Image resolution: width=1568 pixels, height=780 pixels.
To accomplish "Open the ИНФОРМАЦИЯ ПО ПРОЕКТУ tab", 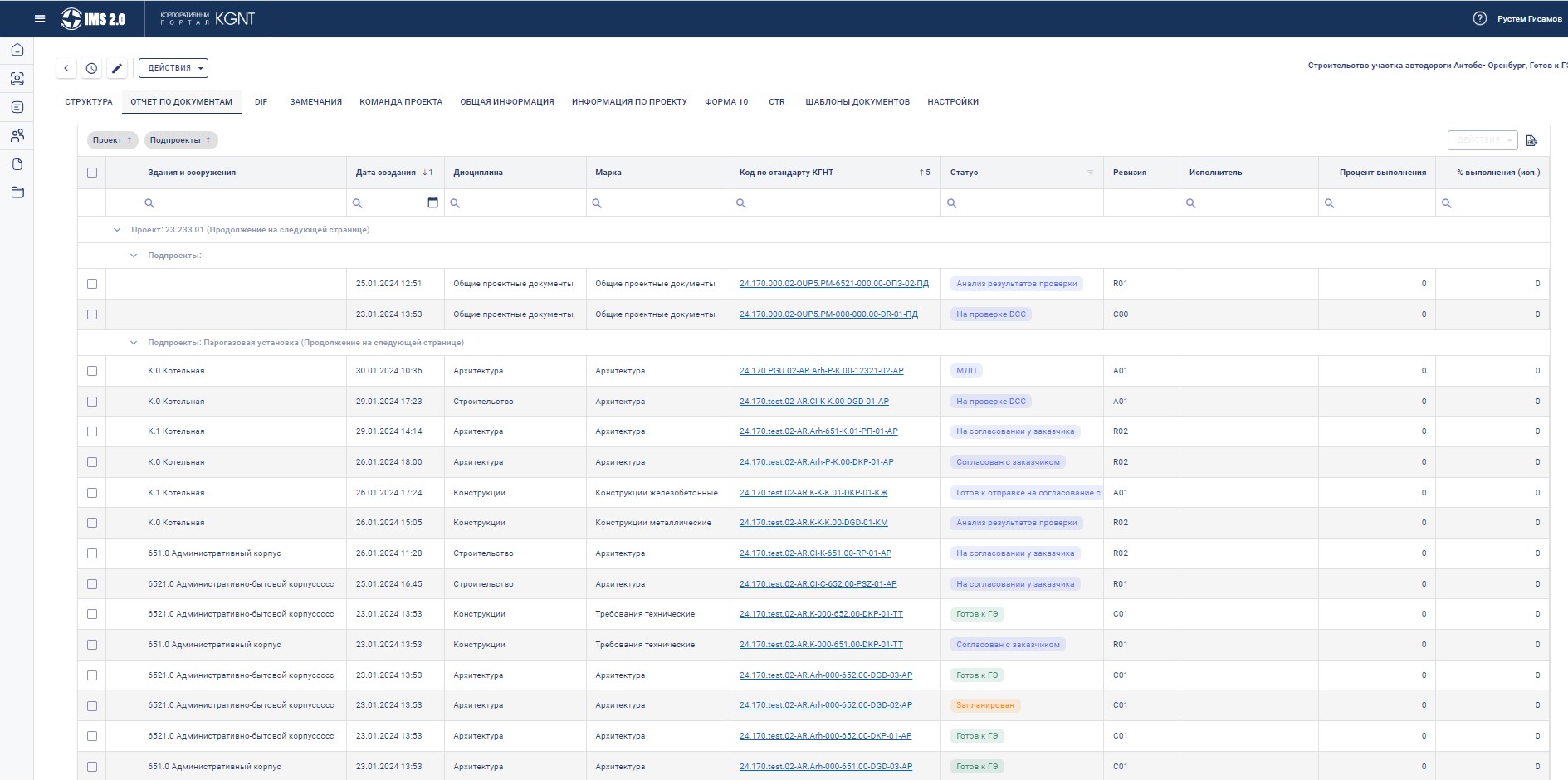I will click(x=629, y=102).
